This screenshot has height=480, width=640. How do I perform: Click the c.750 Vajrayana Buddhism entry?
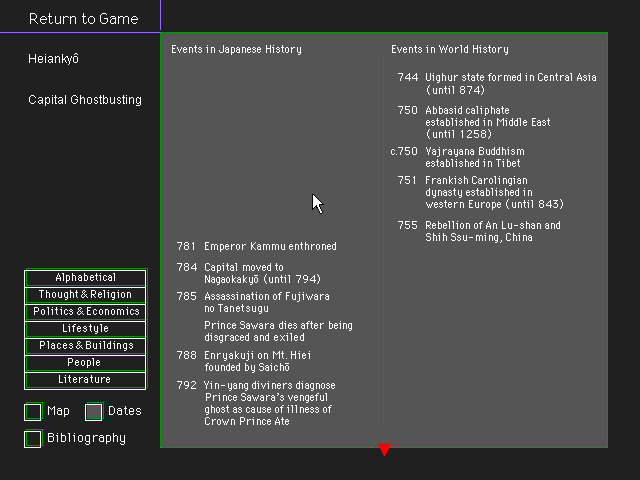(x=458, y=157)
